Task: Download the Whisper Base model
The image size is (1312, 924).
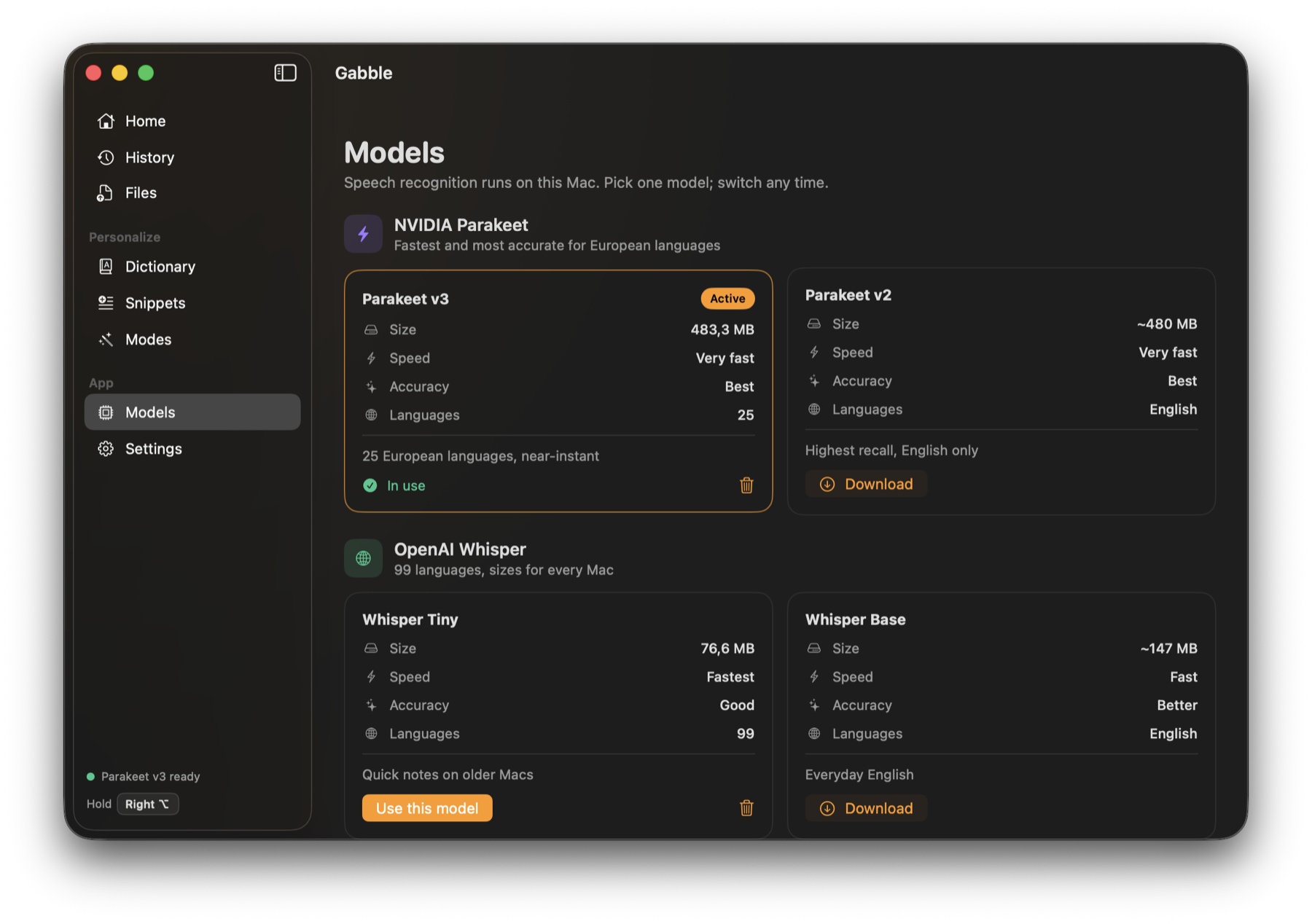Action: (866, 808)
